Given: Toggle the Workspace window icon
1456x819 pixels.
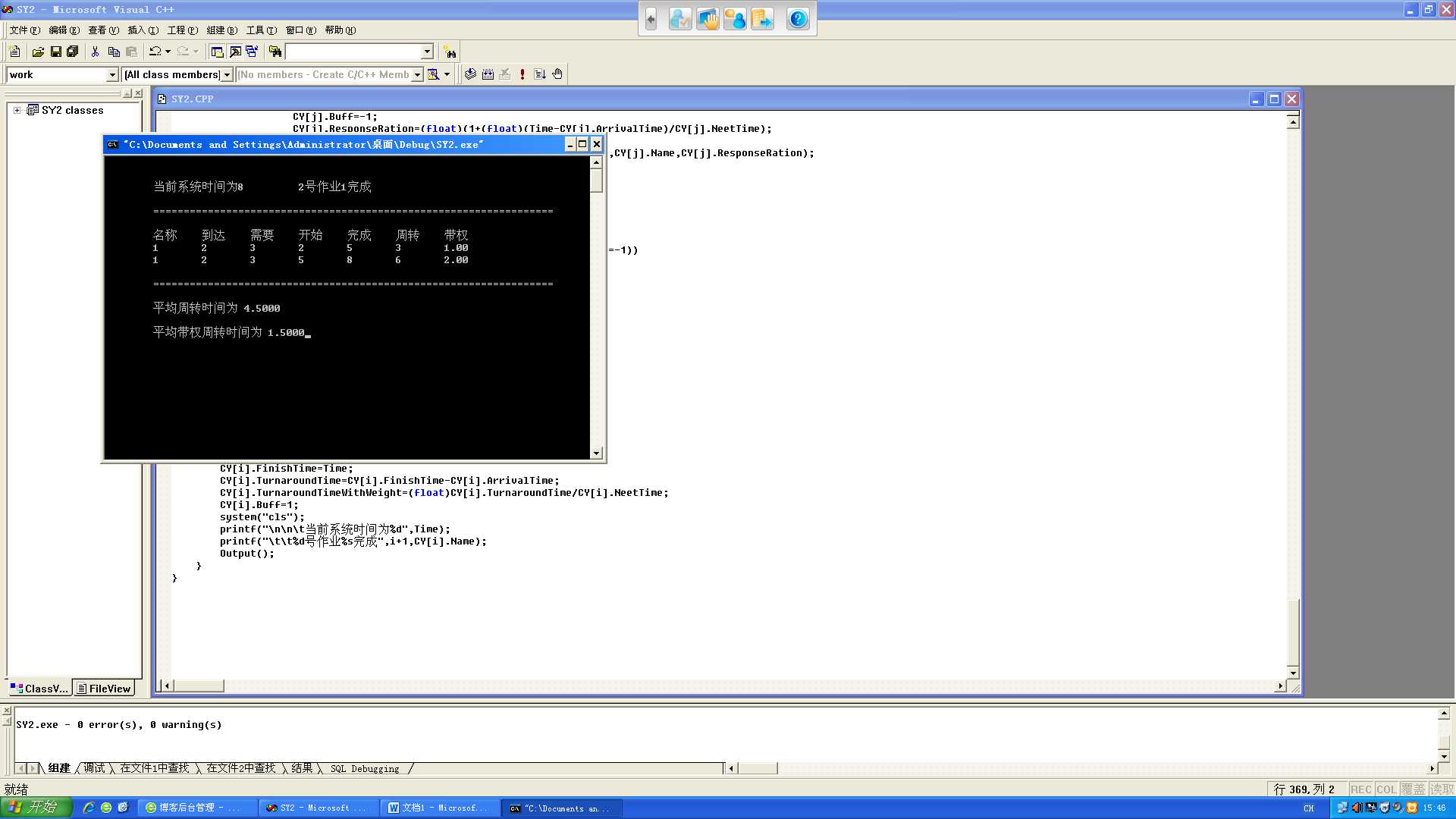Looking at the screenshot, I should tap(218, 52).
